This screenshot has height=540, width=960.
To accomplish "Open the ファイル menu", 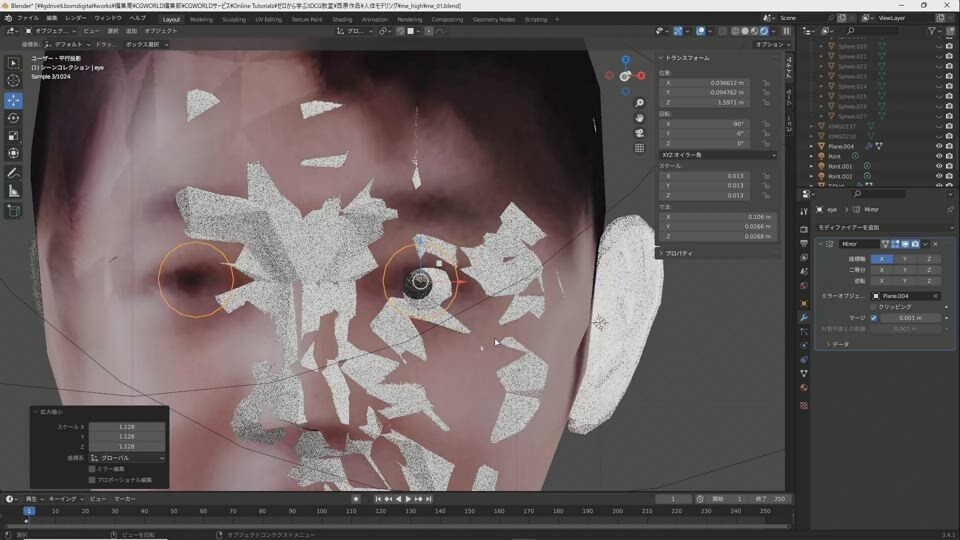I will tap(27, 18).
